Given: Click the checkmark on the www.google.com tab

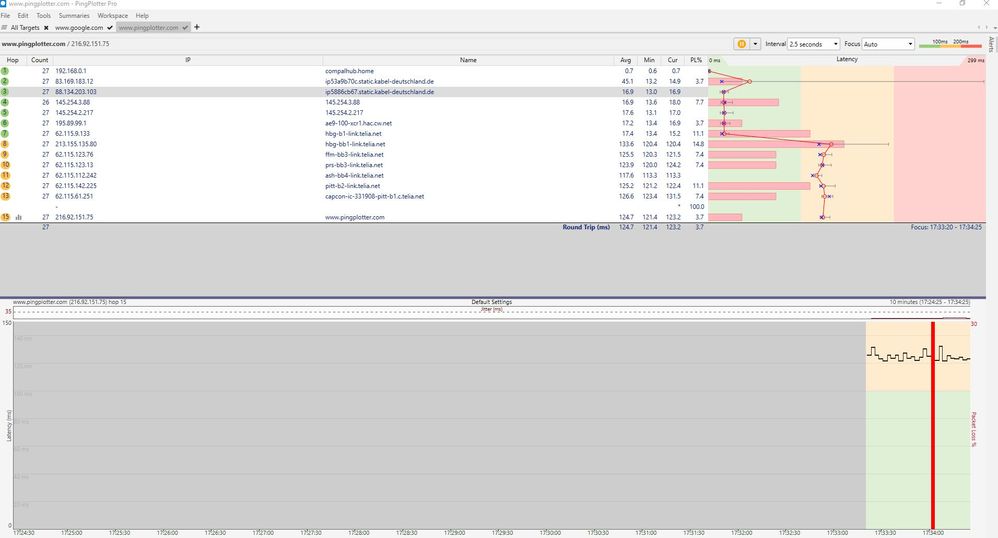Looking at the screenshot, I should (x=109, y=28).
